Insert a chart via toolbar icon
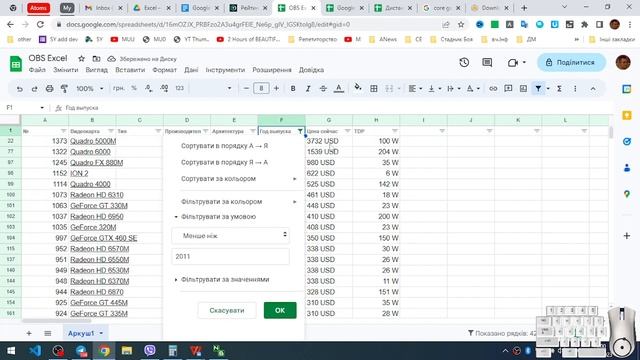 tap(523, 89)
